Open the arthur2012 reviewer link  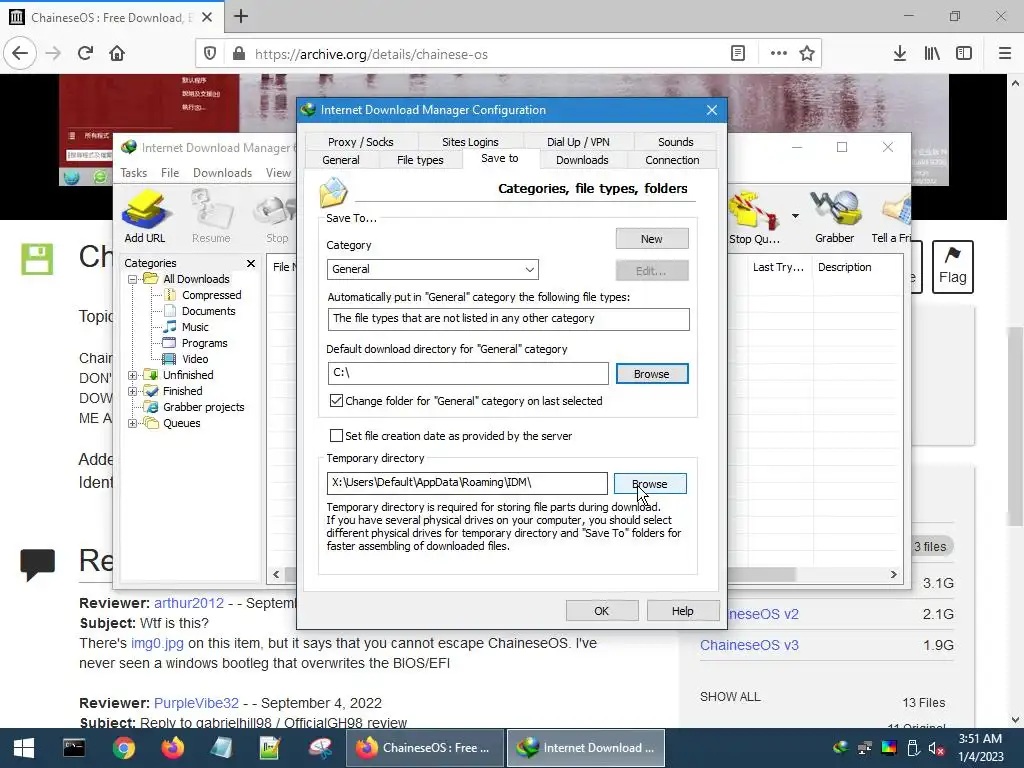pos(189,603)
